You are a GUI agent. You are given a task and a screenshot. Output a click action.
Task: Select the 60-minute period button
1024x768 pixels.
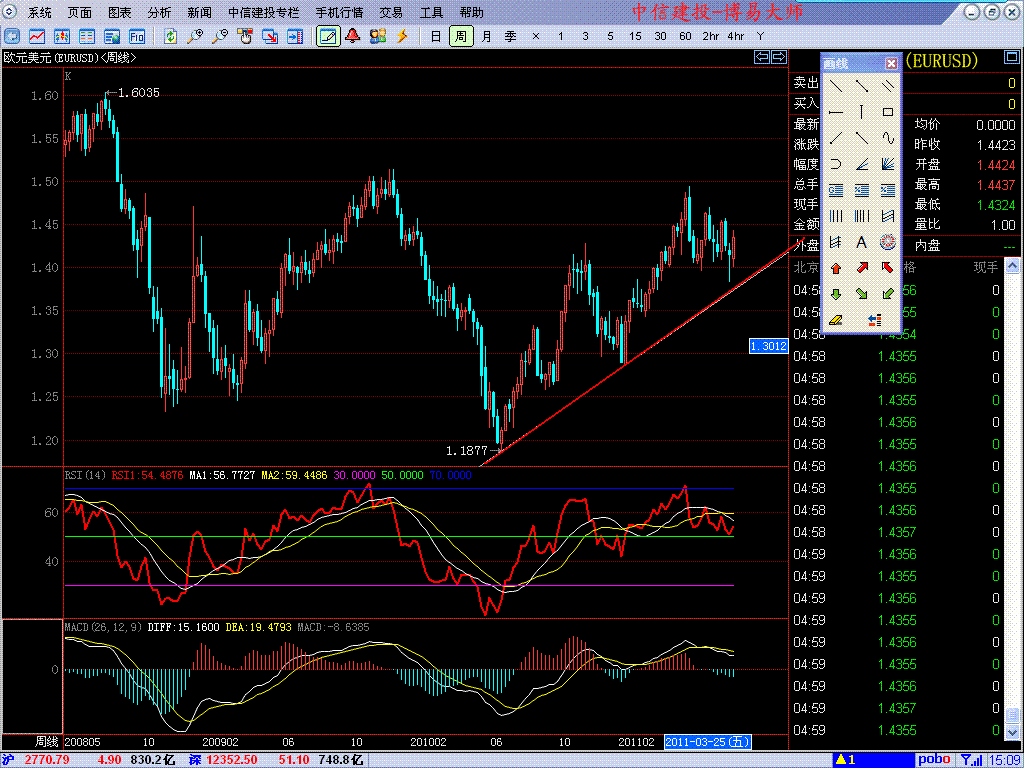685,37
